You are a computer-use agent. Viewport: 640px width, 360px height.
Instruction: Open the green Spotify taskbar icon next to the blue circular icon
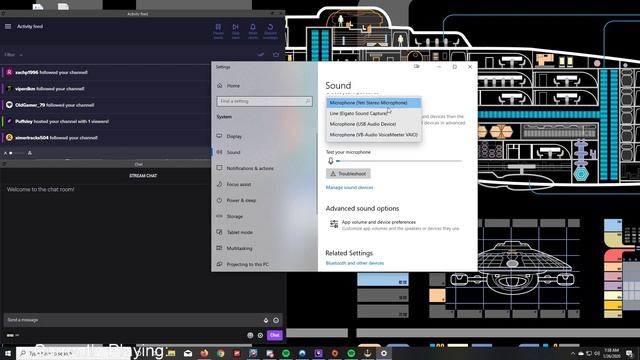coord(286,353)
